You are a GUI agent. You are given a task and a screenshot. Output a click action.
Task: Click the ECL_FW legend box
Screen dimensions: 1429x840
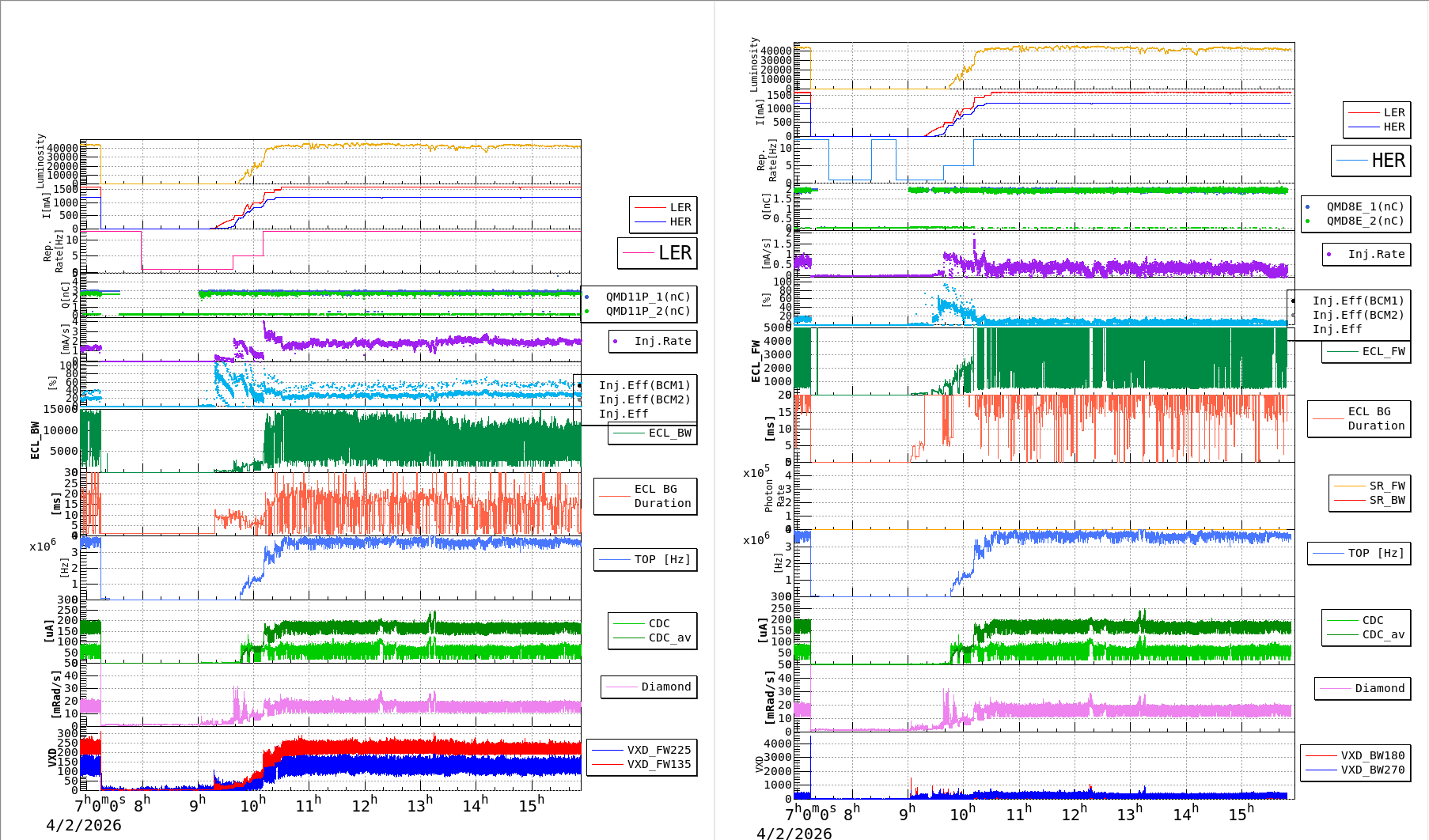click(1366, 352)
